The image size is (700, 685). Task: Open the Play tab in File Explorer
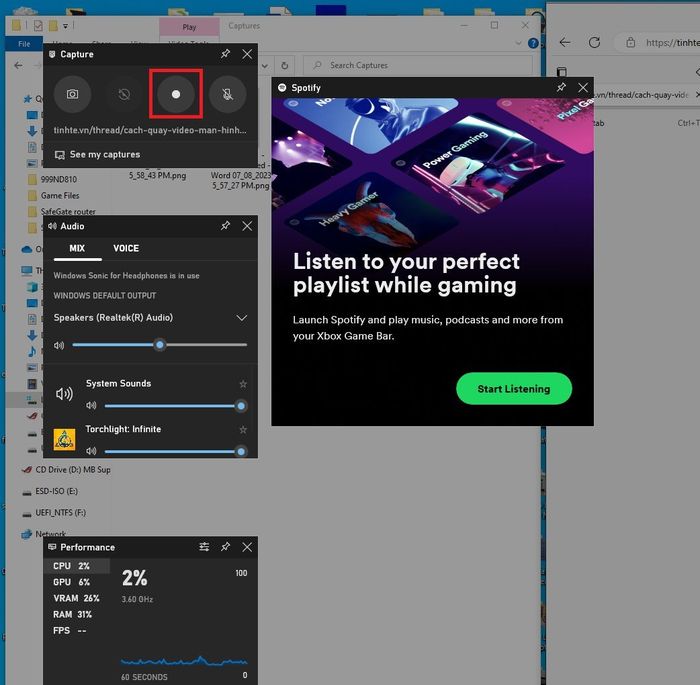189,27
